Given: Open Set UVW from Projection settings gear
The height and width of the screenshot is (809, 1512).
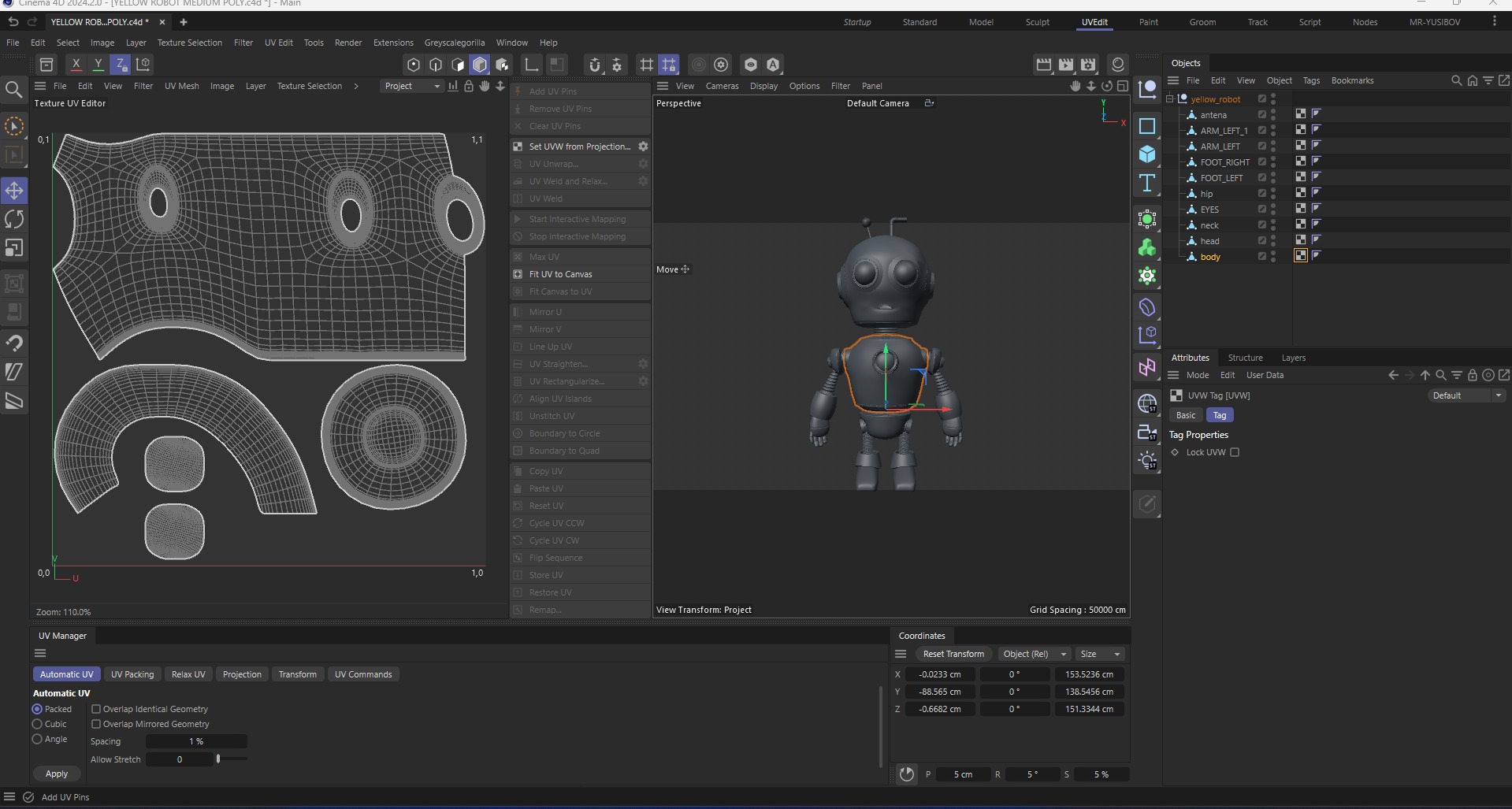Looking at the screenshot, I should point(643,147).
